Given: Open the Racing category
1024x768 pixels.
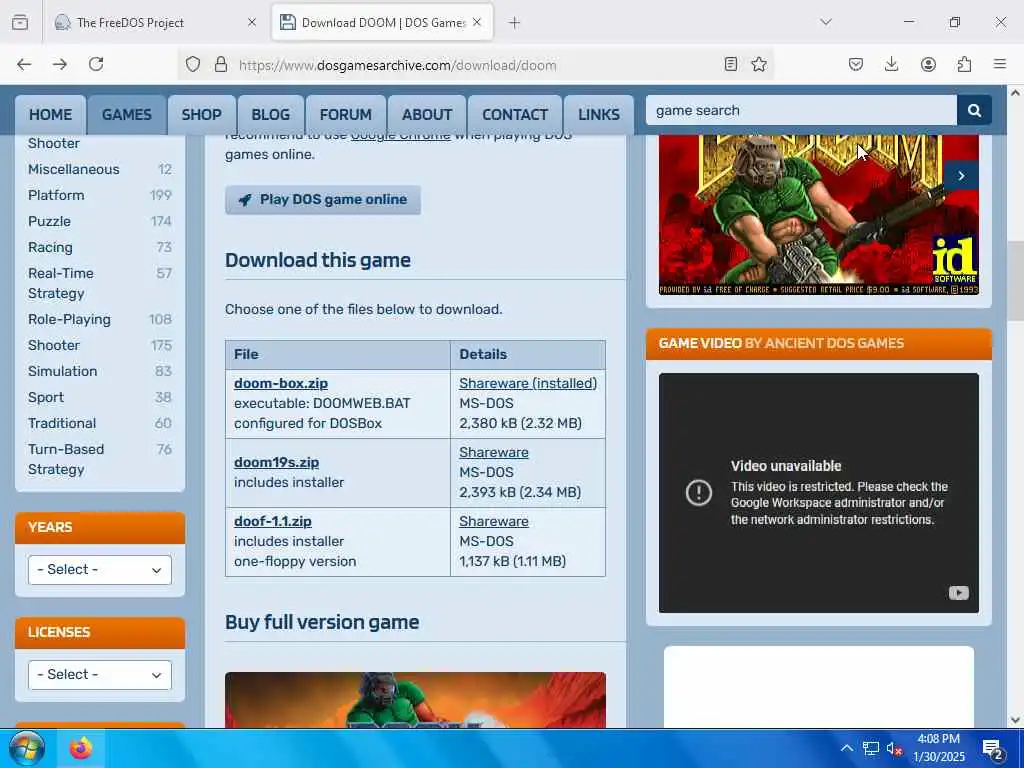Looking at the screenshot, I should pos(50,248).
